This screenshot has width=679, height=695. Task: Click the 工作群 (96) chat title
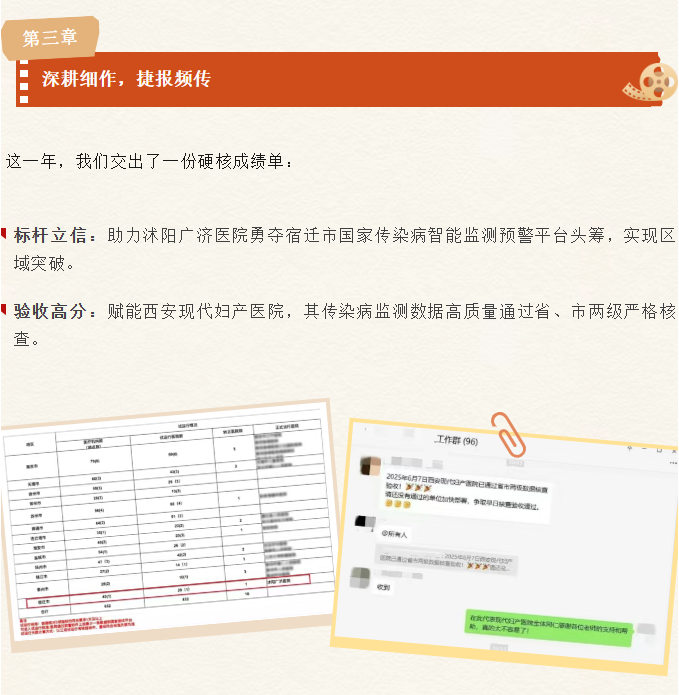point(455,440)
